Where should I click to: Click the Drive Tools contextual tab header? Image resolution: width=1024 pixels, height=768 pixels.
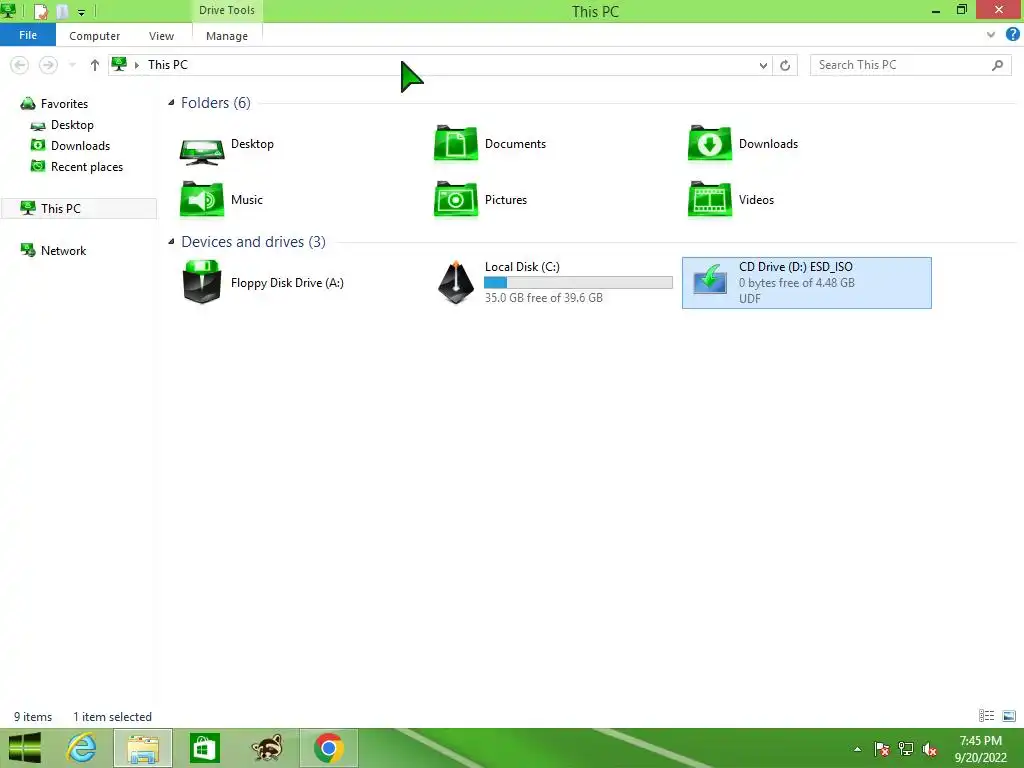227,10
